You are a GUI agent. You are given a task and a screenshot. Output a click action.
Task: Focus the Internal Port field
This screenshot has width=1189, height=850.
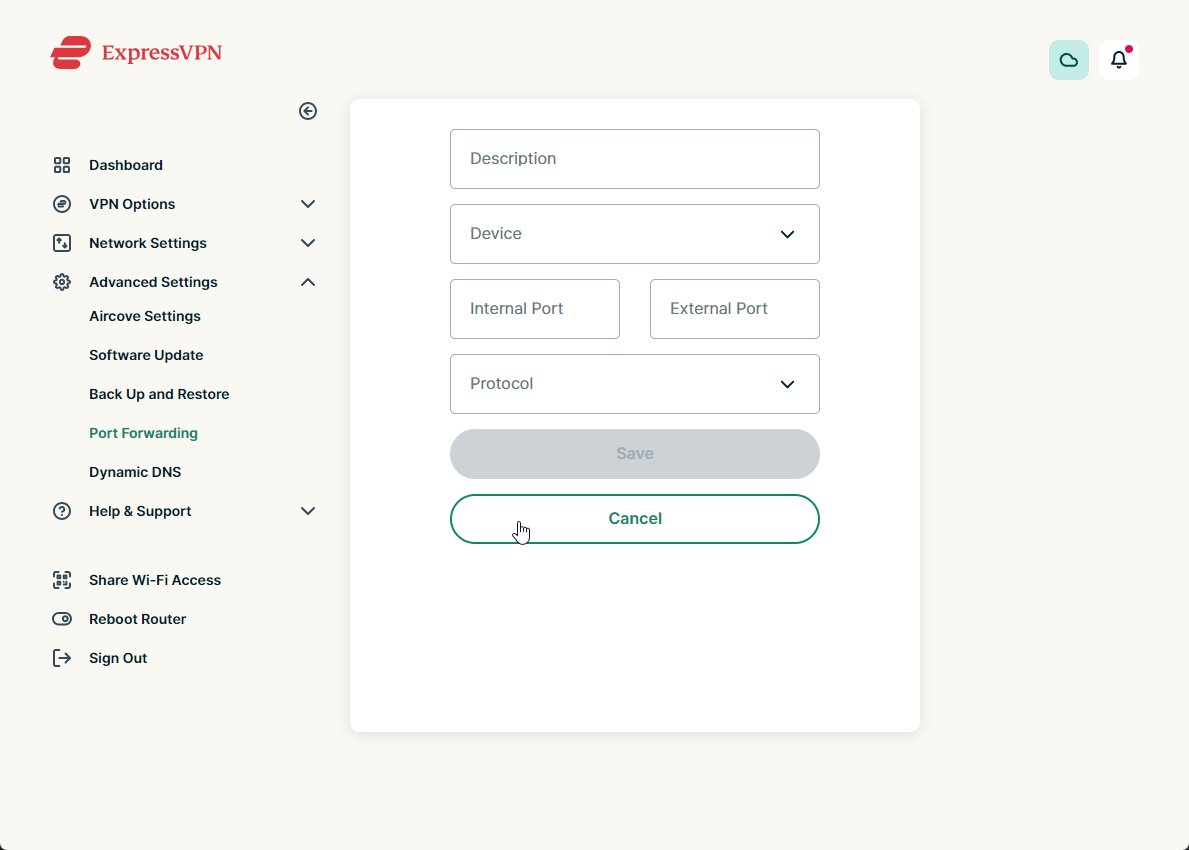point(534,309)
